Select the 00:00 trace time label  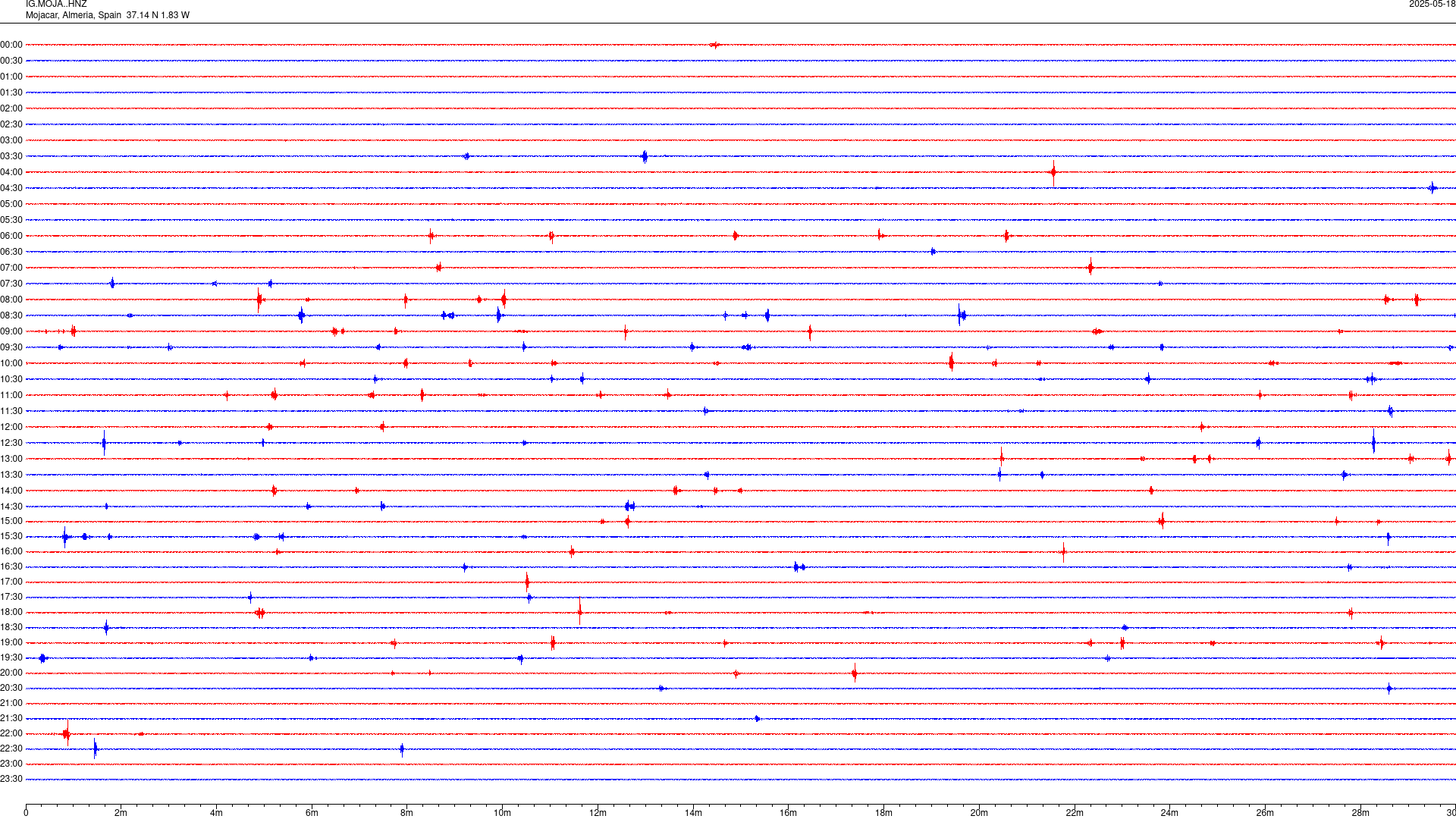pos(11,45)
